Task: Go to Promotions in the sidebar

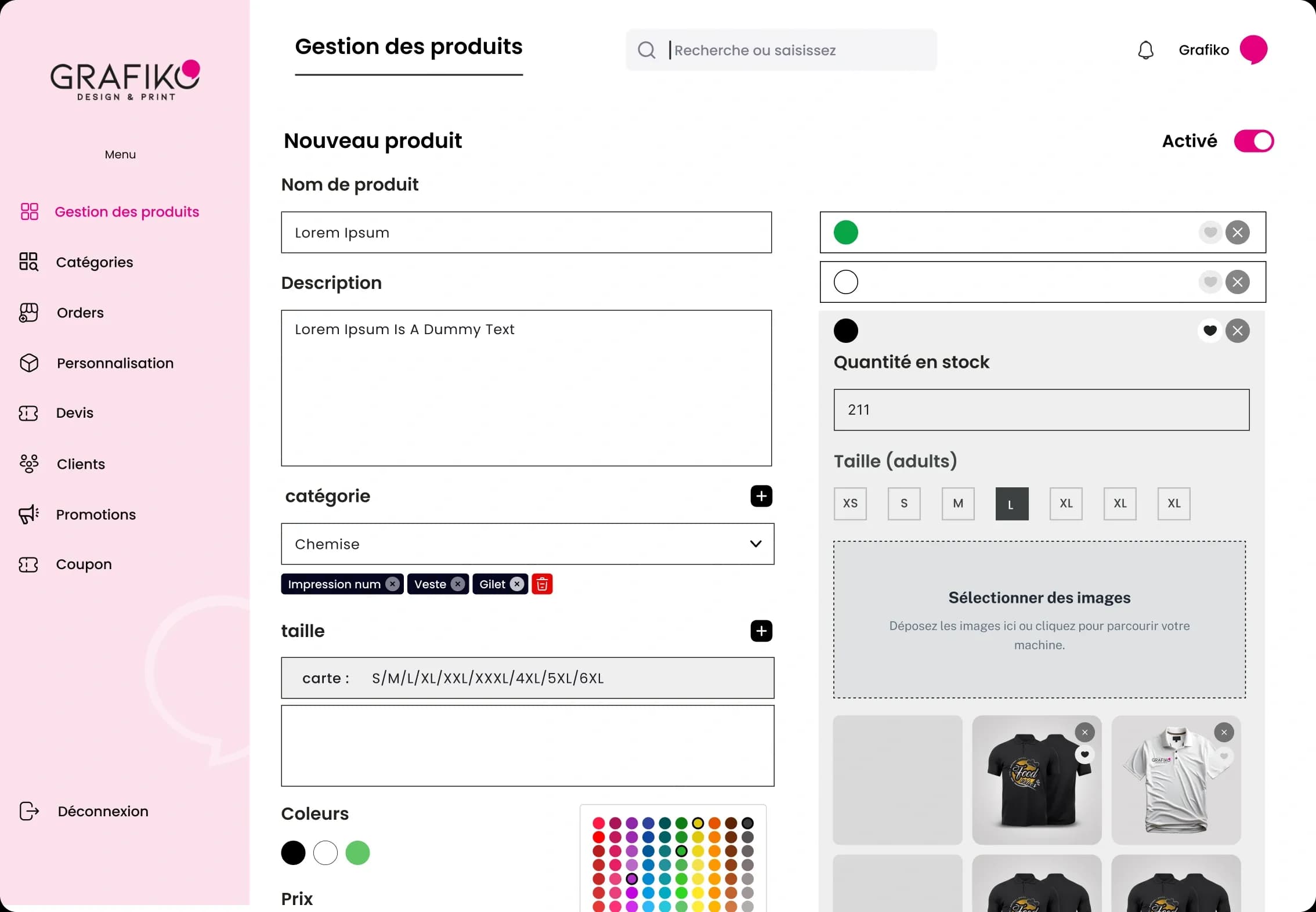Action: (95, 515)
